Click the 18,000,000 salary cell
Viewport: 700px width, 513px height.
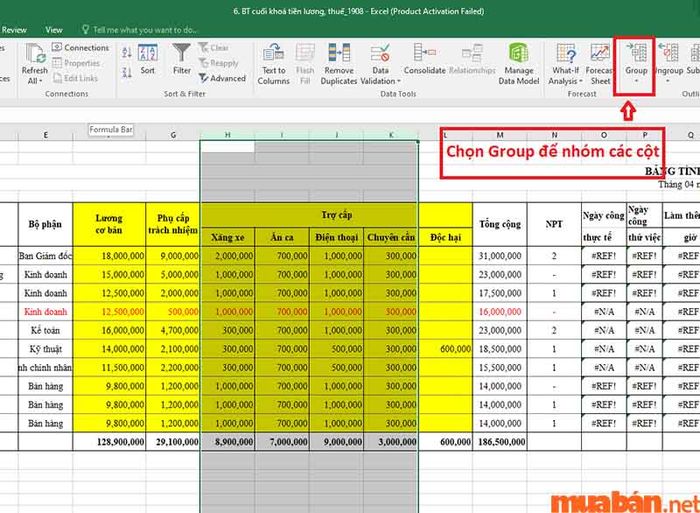tap(109, 256)
